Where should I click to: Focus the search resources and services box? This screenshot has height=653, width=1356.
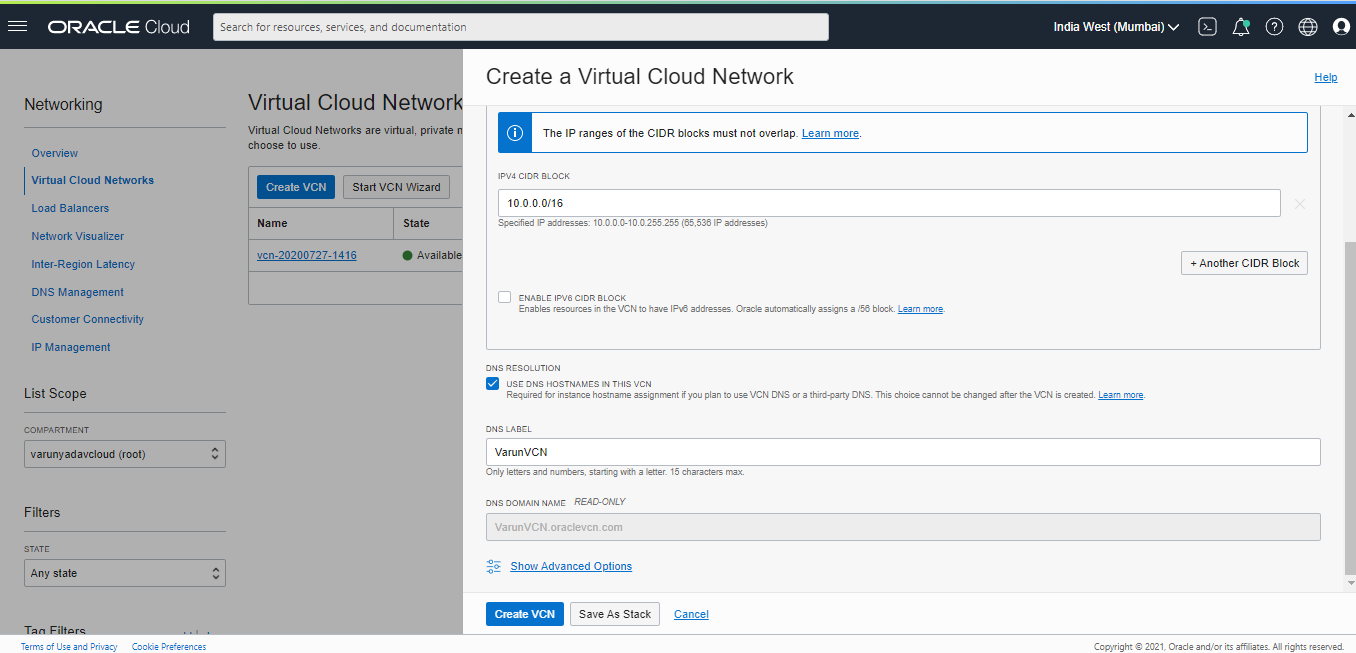click(521, 27)
